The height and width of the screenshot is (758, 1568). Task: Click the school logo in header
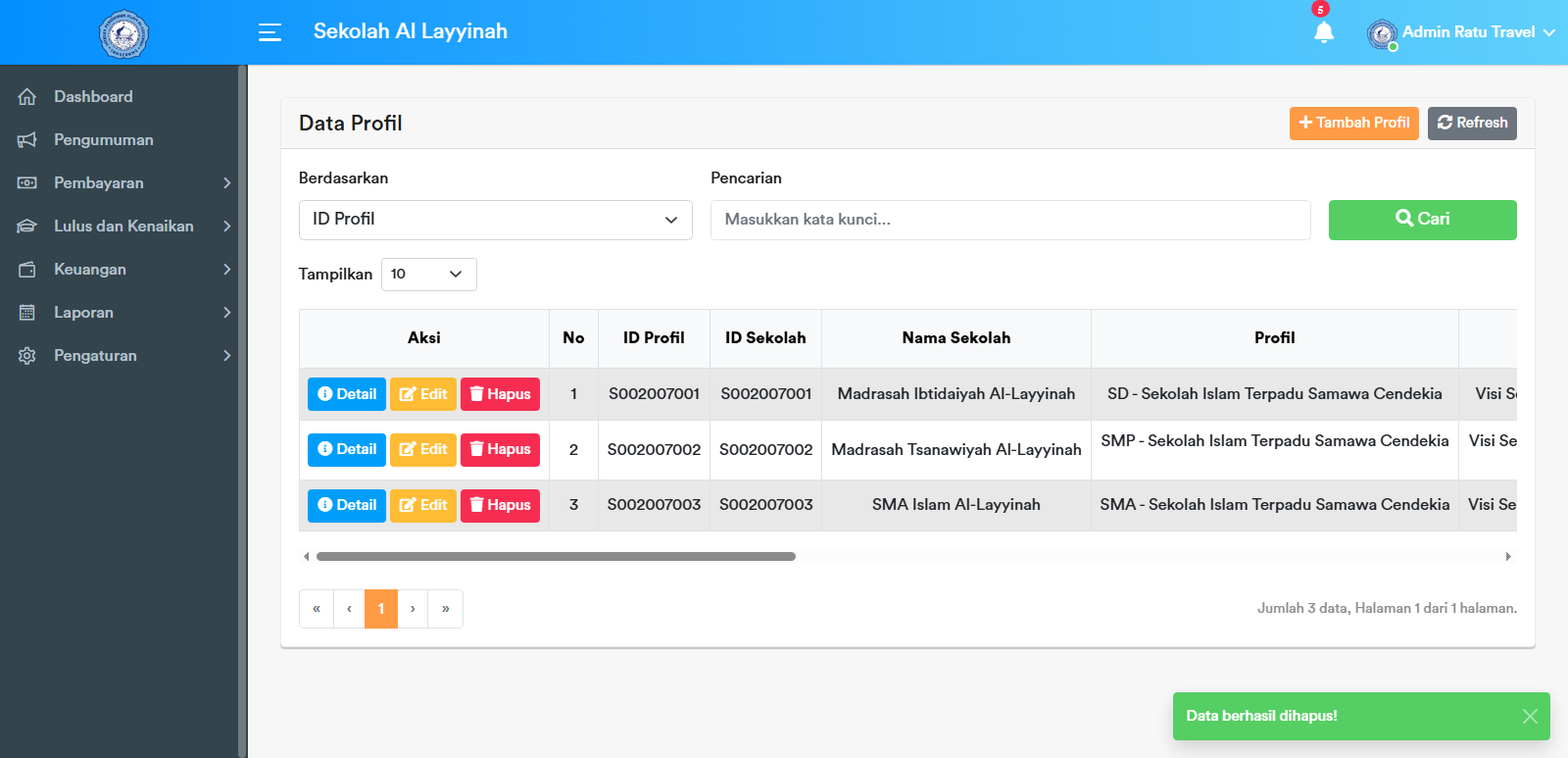point(123,34)
